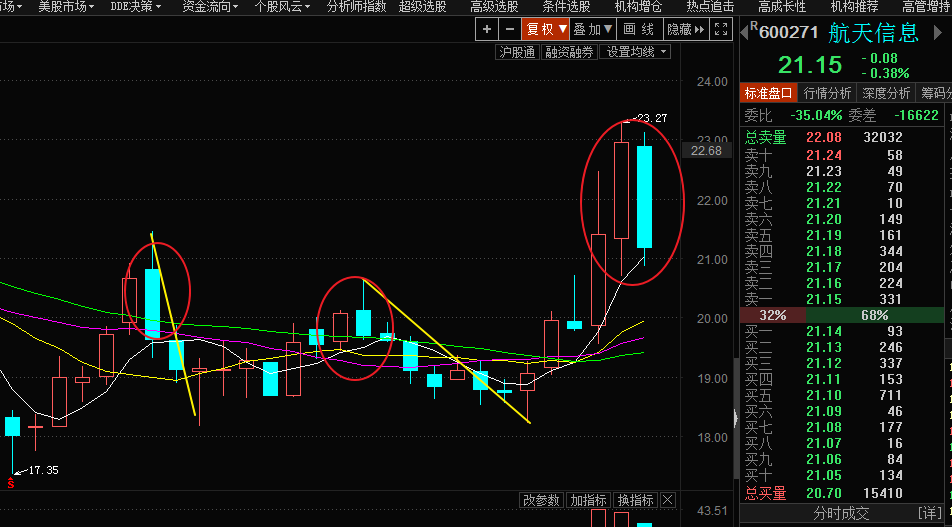Open the DDE决策 menu

[136, 7]
